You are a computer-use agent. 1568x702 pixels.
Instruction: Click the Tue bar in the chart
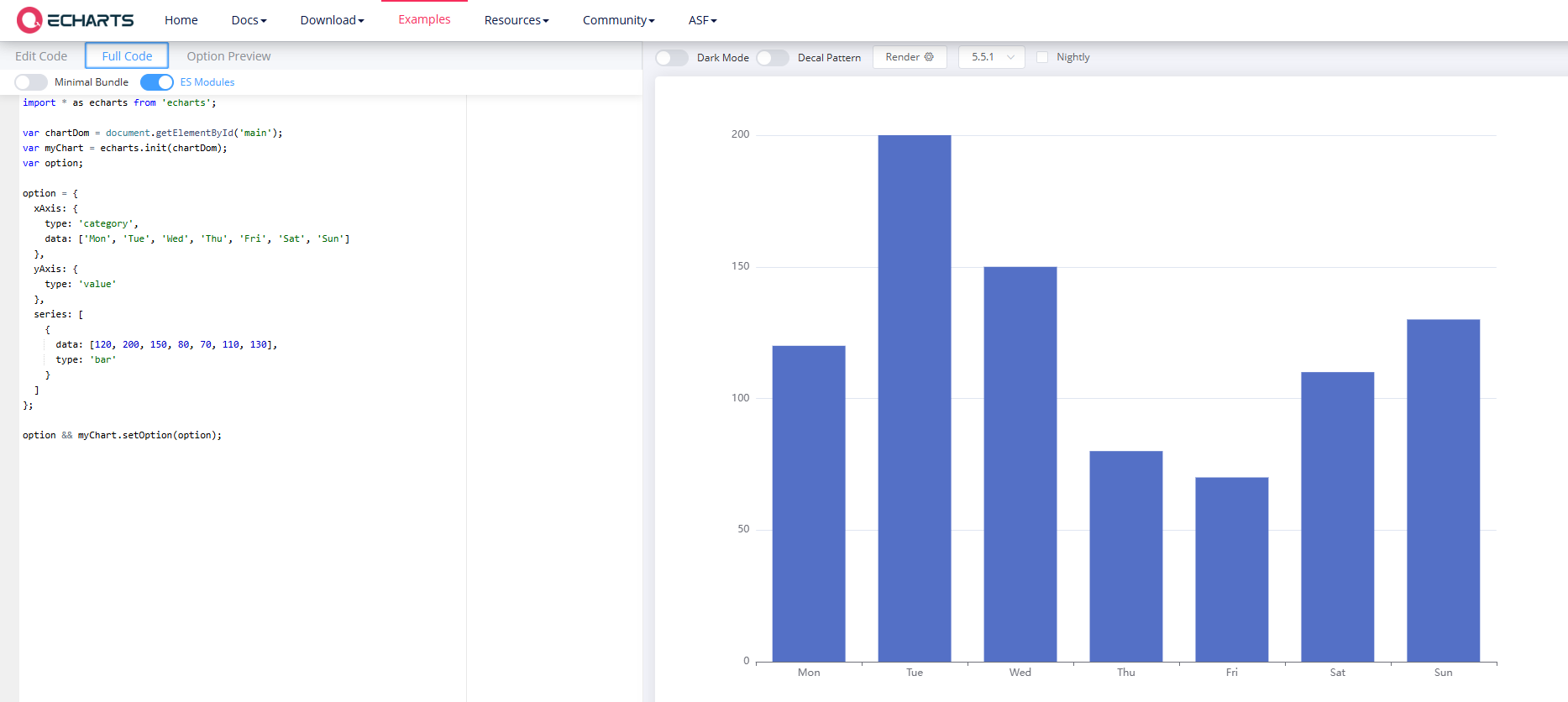pos(915,398)
